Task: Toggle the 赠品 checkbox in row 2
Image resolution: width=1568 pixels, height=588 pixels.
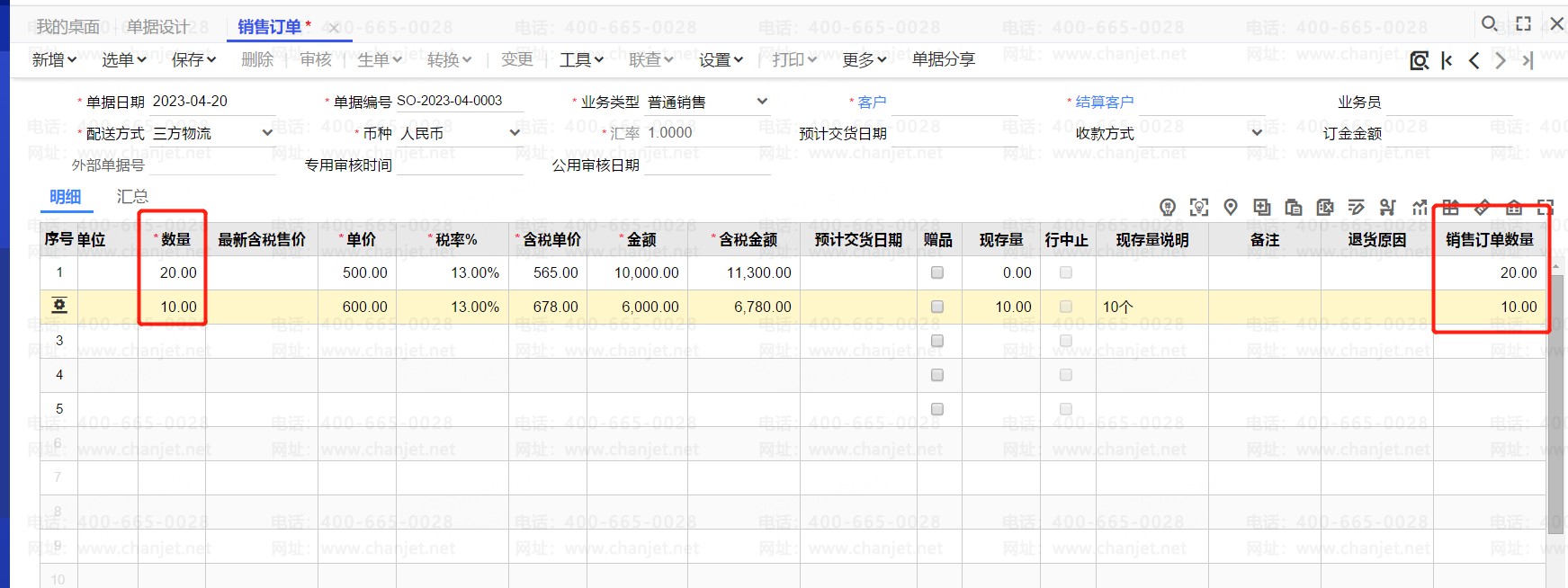Action: coord(937,307)
